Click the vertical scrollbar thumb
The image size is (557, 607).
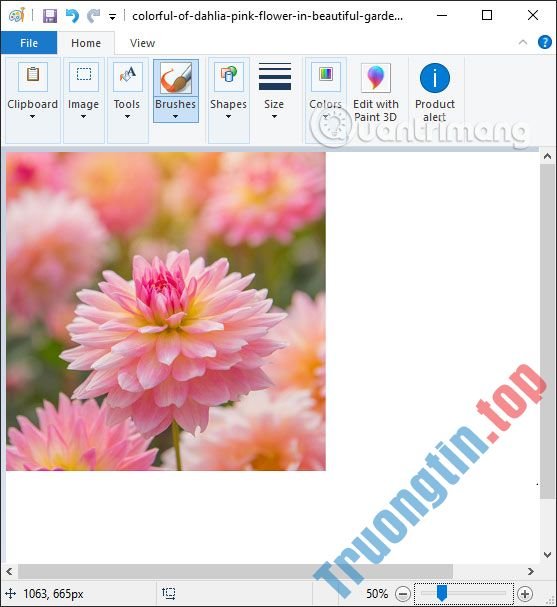coord(547,331)
